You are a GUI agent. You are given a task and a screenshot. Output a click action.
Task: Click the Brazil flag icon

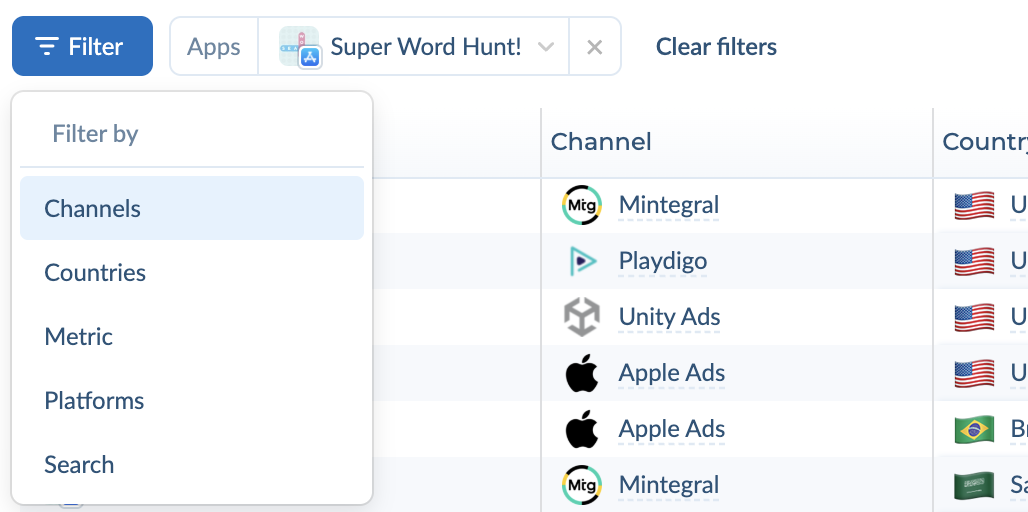coord(974,429)
